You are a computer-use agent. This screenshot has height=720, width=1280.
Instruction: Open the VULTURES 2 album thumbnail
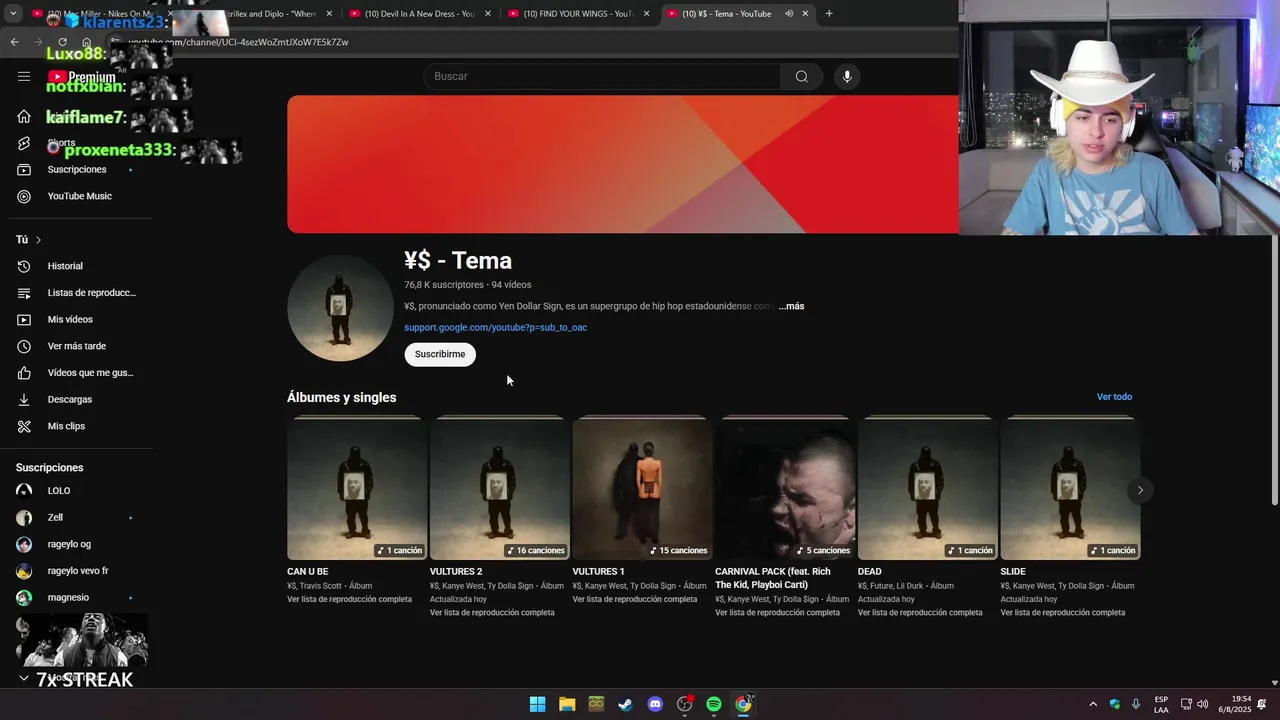click(x=499, y=489)
